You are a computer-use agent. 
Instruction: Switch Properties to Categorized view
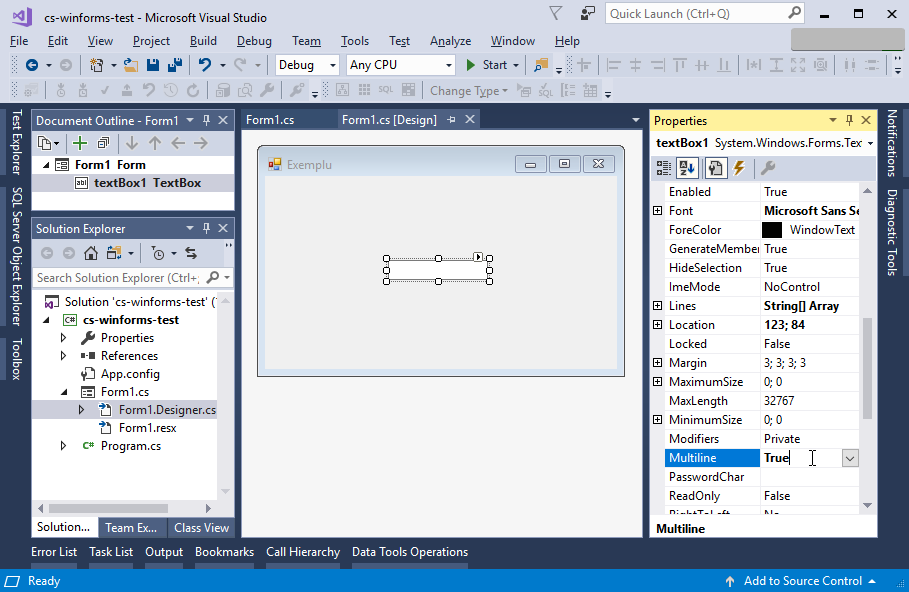click(664, 168)
